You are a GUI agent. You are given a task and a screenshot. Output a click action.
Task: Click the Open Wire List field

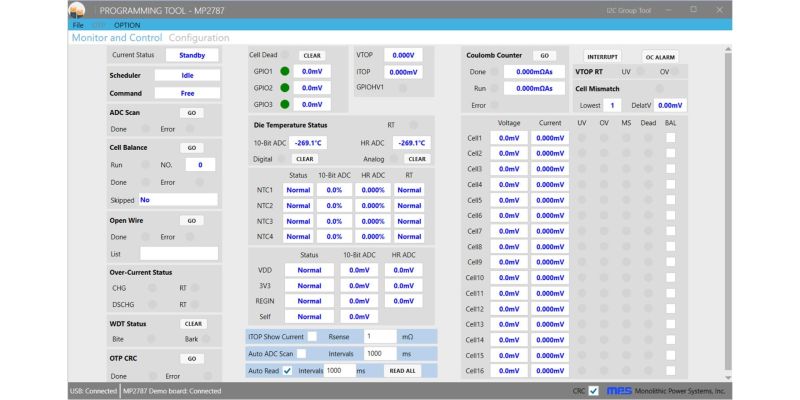click(x=179, y=254)
